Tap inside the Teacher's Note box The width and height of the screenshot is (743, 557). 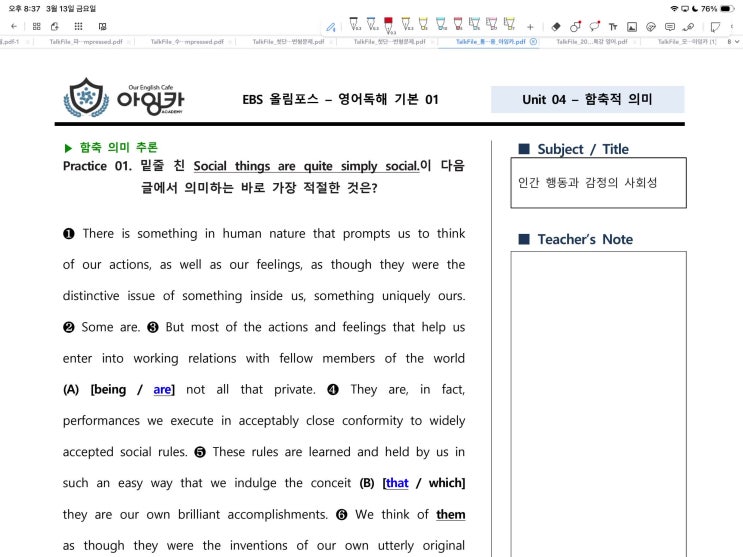(598, 400)
